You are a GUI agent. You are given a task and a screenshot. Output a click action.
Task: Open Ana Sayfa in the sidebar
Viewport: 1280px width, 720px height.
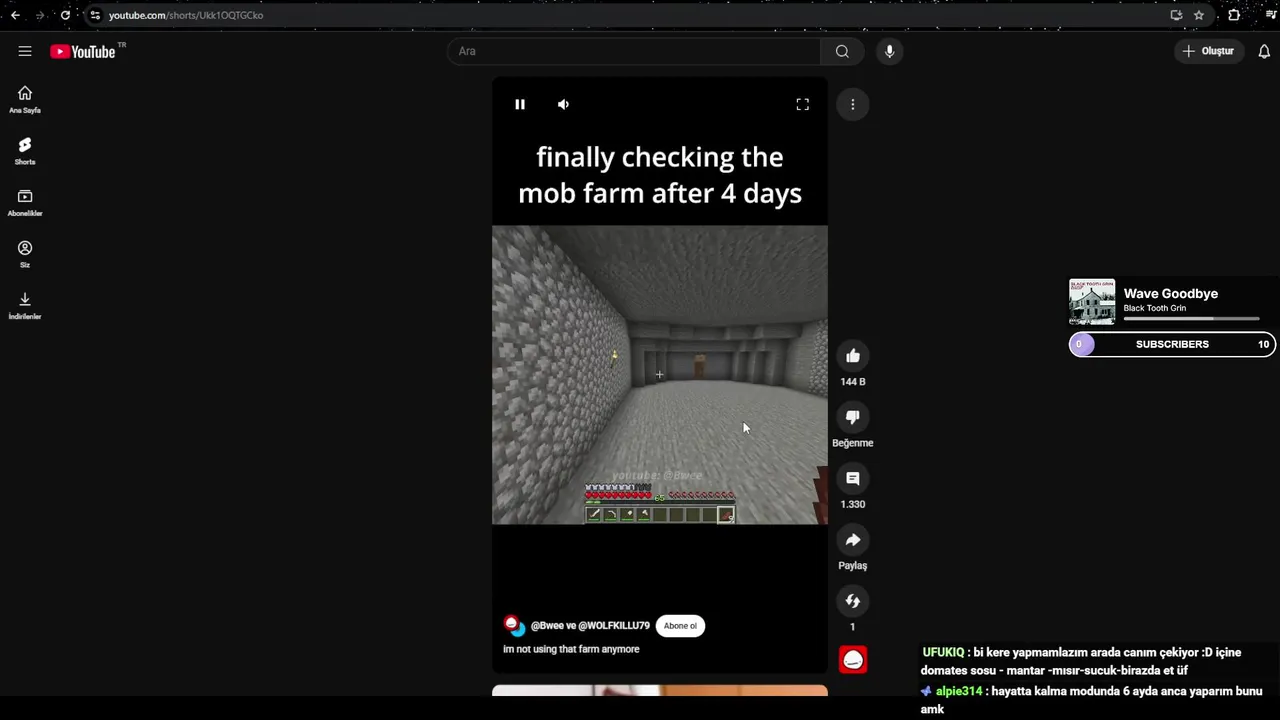click(x=25, y=99)
